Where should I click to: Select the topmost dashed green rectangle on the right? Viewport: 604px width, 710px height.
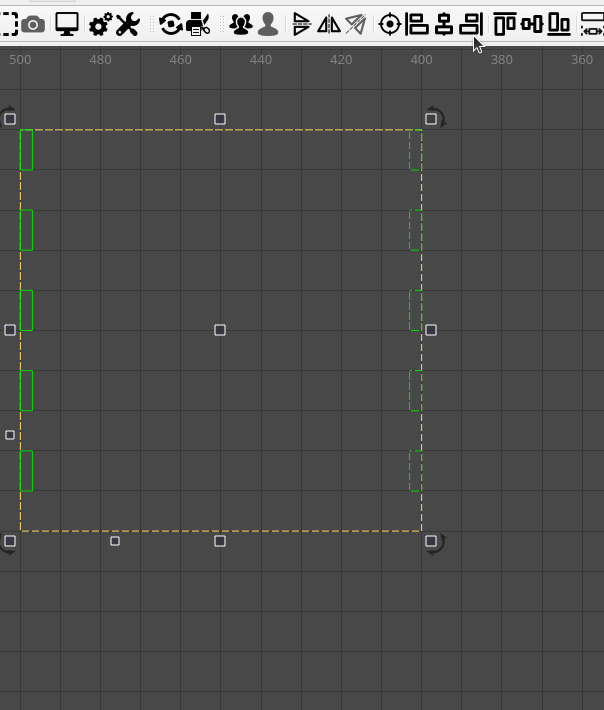[416, 150]
